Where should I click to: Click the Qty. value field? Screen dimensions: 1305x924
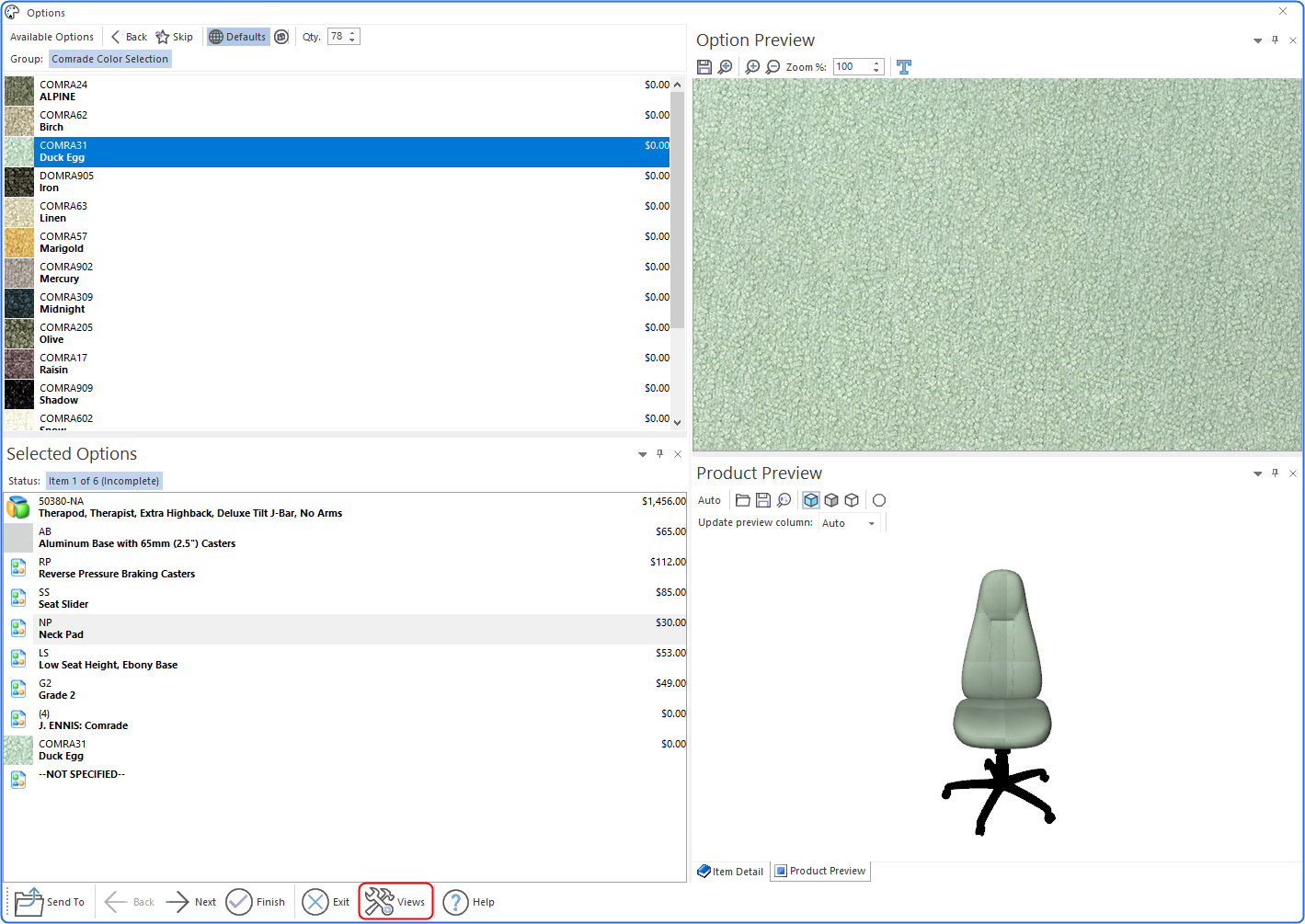[338, 37]
